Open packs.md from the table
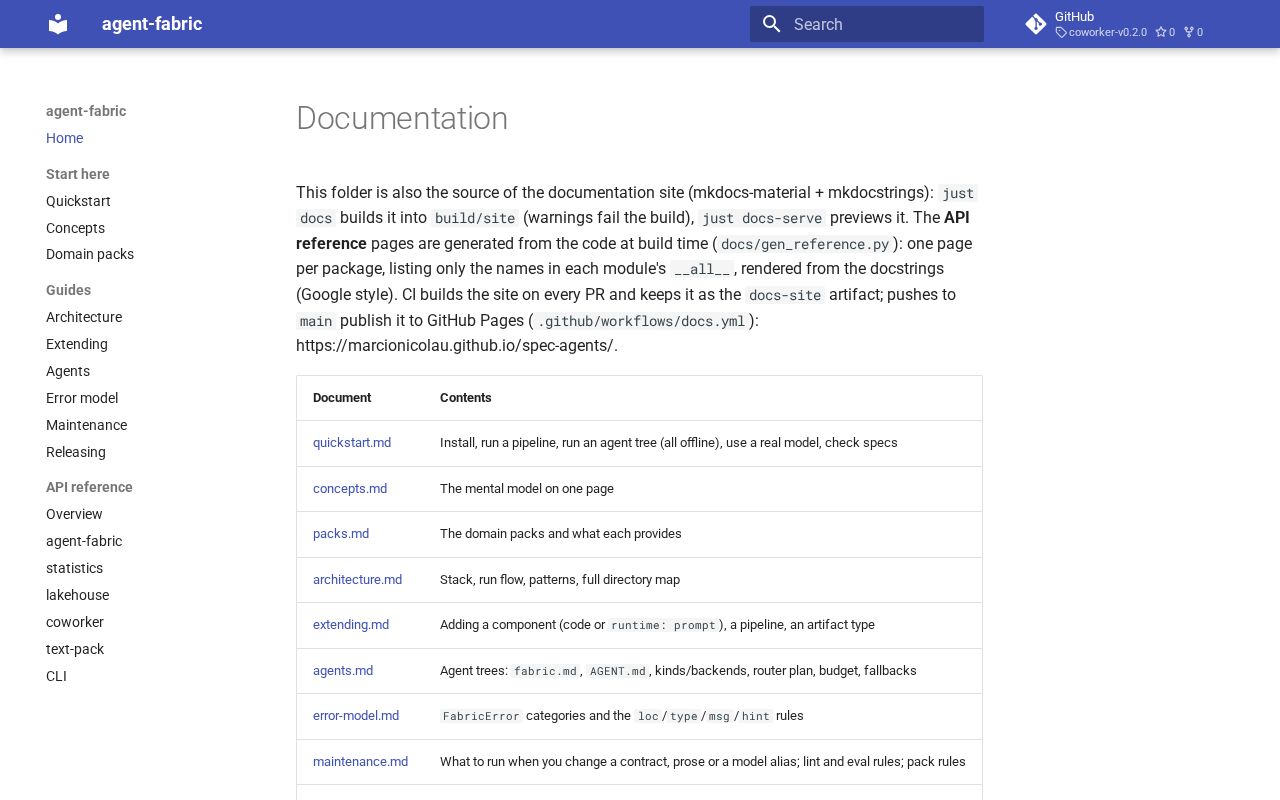Viewport: 1280px width, 800px height. (x=341, y=534)
